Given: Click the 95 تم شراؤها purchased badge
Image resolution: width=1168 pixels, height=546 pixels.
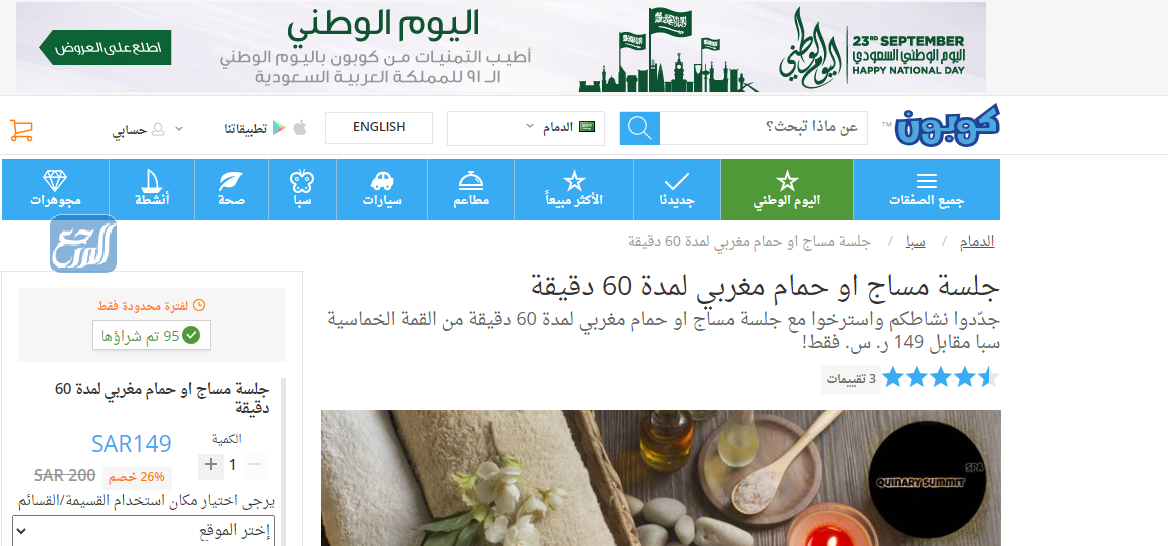Looking at the screenshot, I should tap(152, 336).
